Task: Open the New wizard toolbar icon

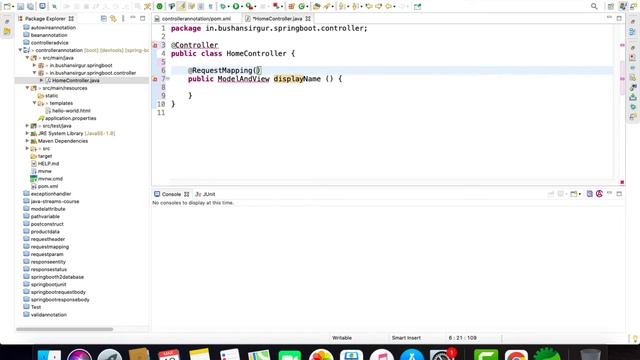Action: pyautogui.click(x=7, y=6)
